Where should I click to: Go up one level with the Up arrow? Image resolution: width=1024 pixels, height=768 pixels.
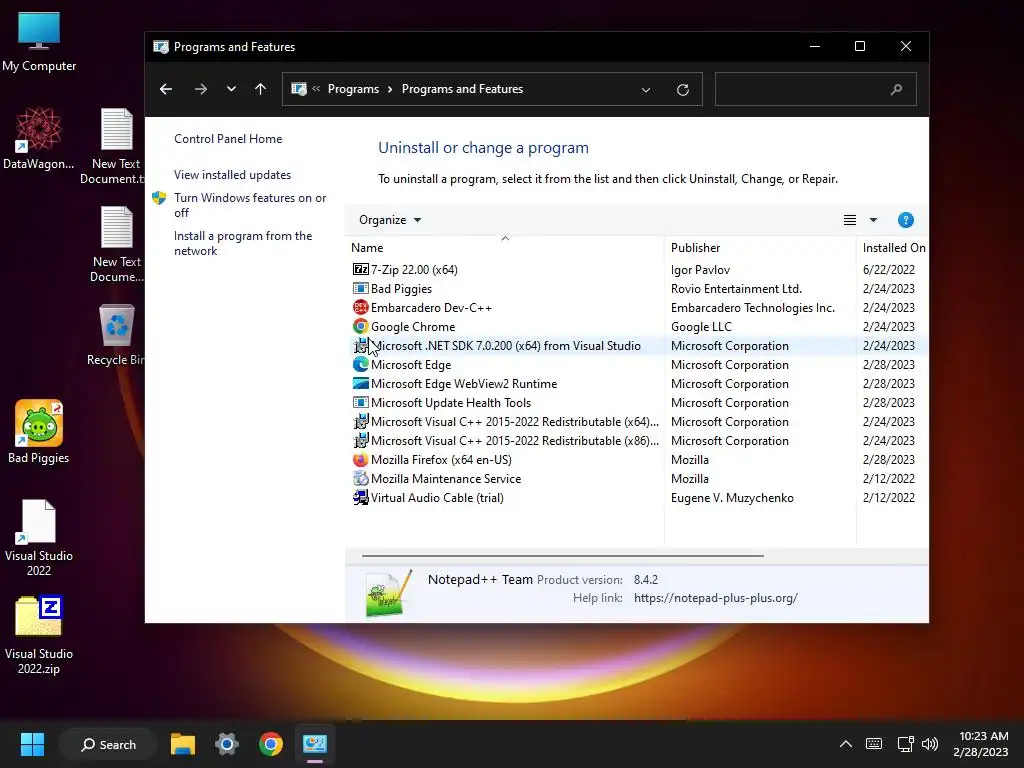point(261,89)
